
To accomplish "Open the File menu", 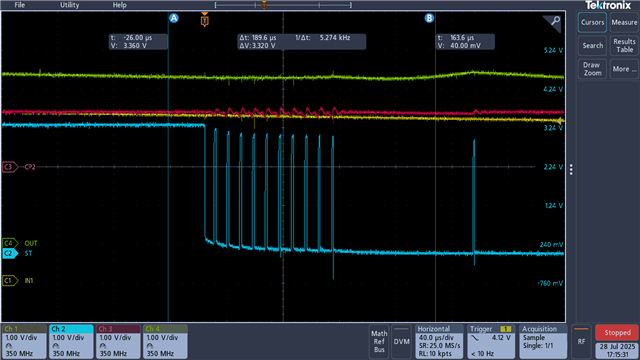I will click(x=19, y=5).
